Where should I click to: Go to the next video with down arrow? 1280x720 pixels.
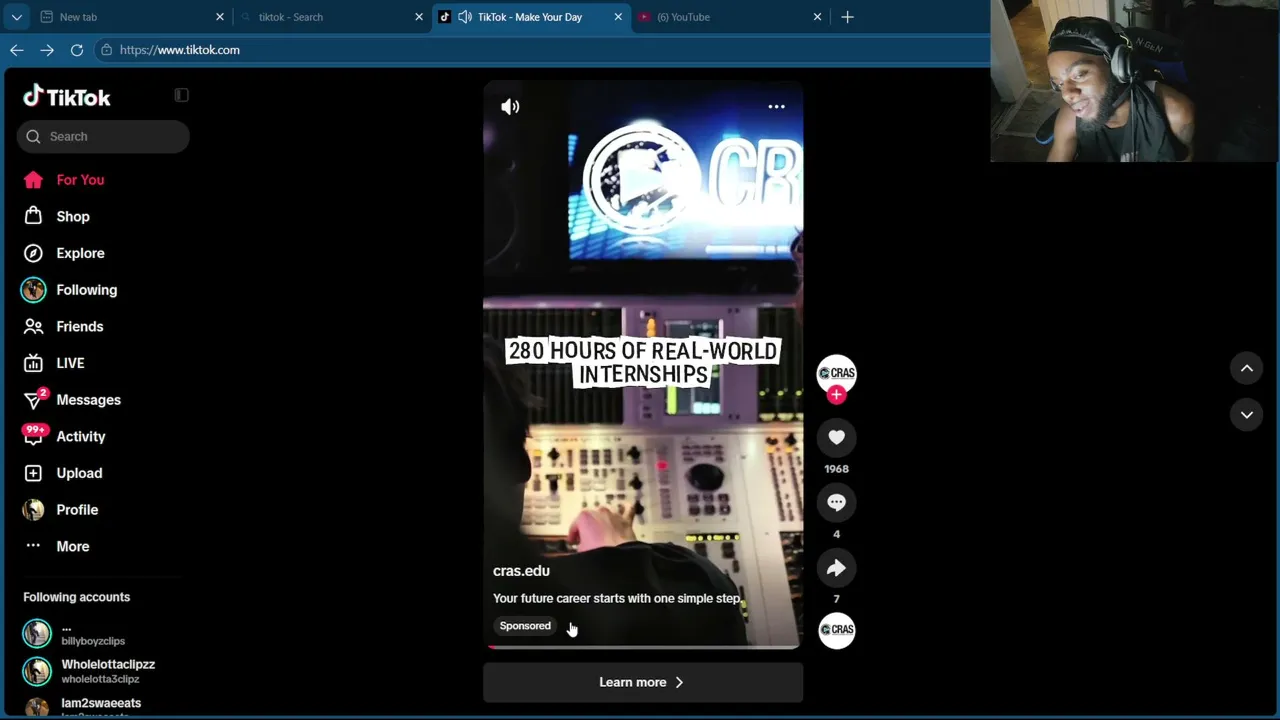tap(1247, 414)
